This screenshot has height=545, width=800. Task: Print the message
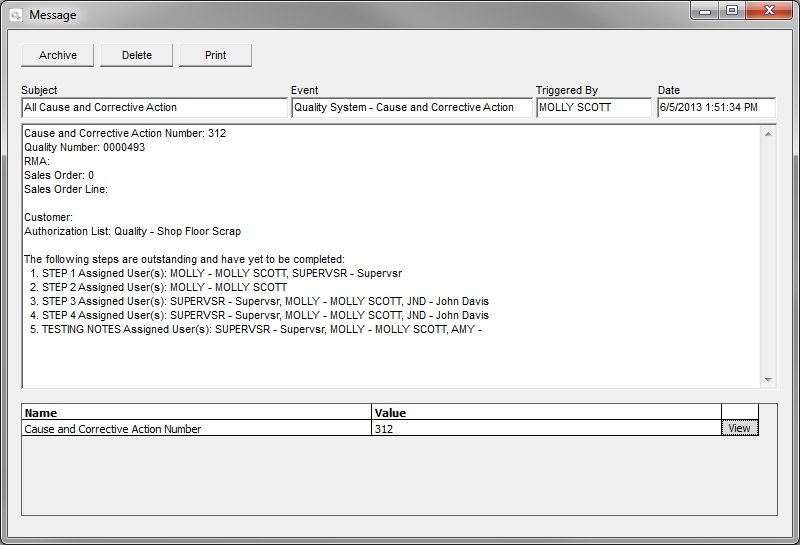point(215,55)
